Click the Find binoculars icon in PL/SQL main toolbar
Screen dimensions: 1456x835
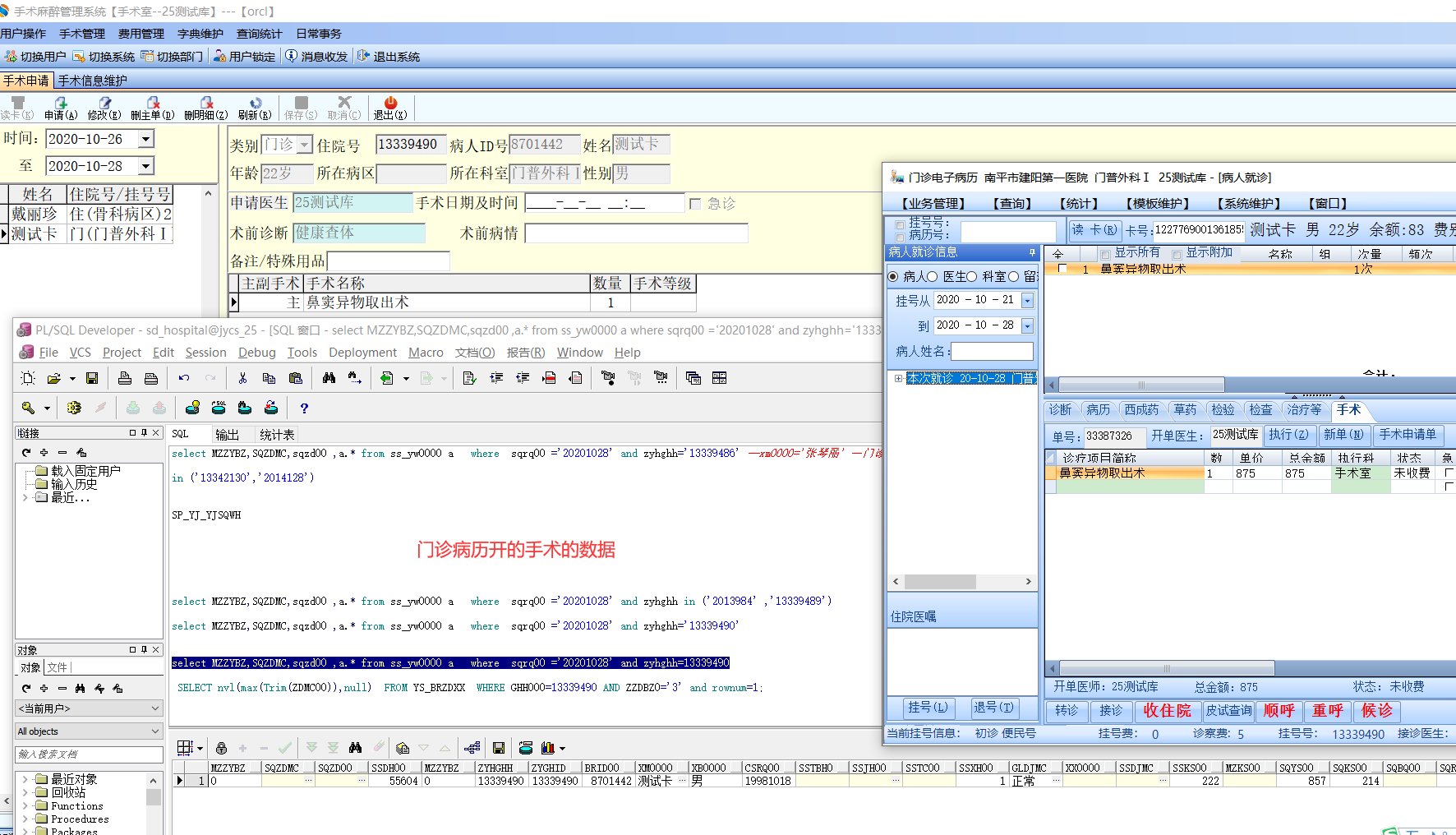click(329, 378)
